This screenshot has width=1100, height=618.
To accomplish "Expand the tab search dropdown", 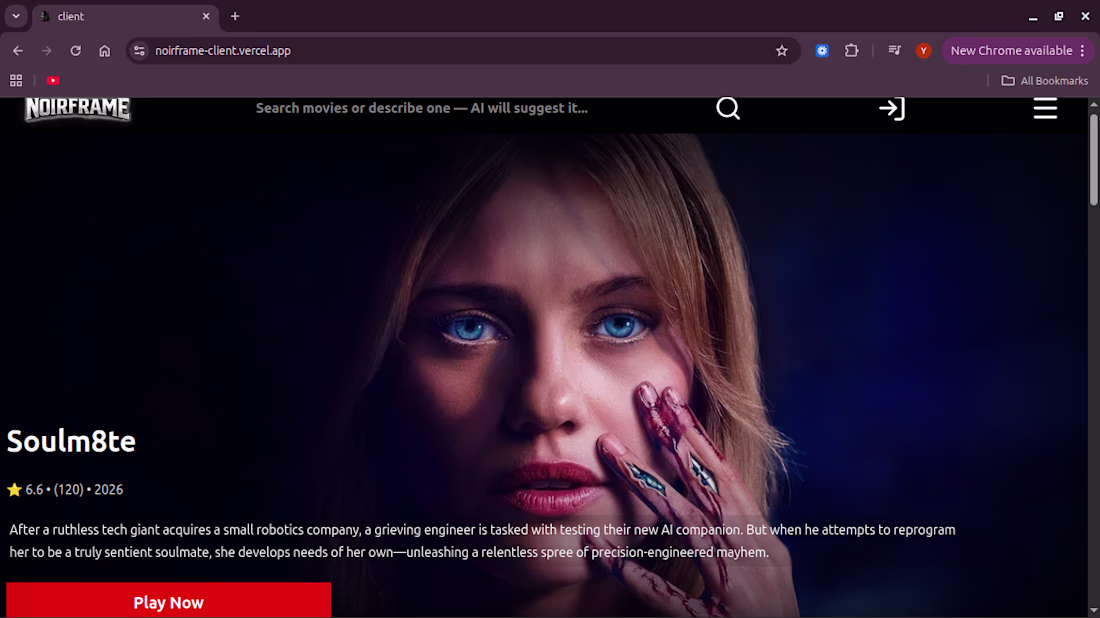I will [x=15, y=16].
